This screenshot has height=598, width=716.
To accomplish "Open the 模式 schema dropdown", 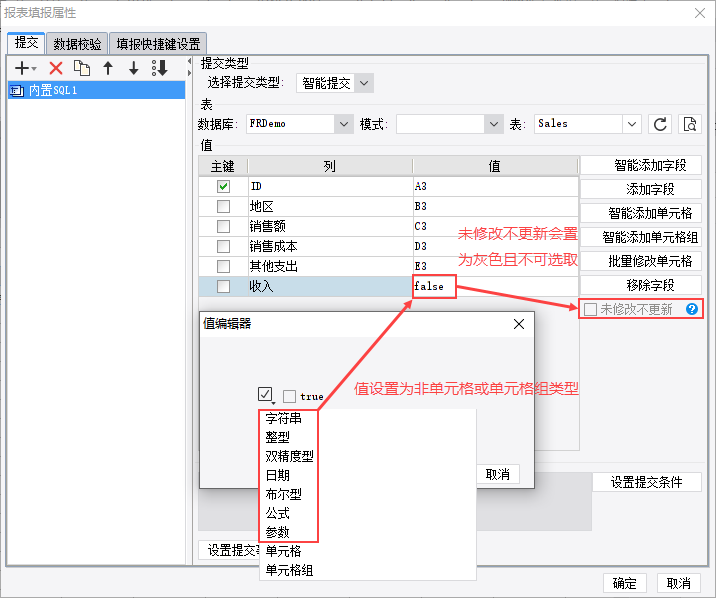I will 494,124.
